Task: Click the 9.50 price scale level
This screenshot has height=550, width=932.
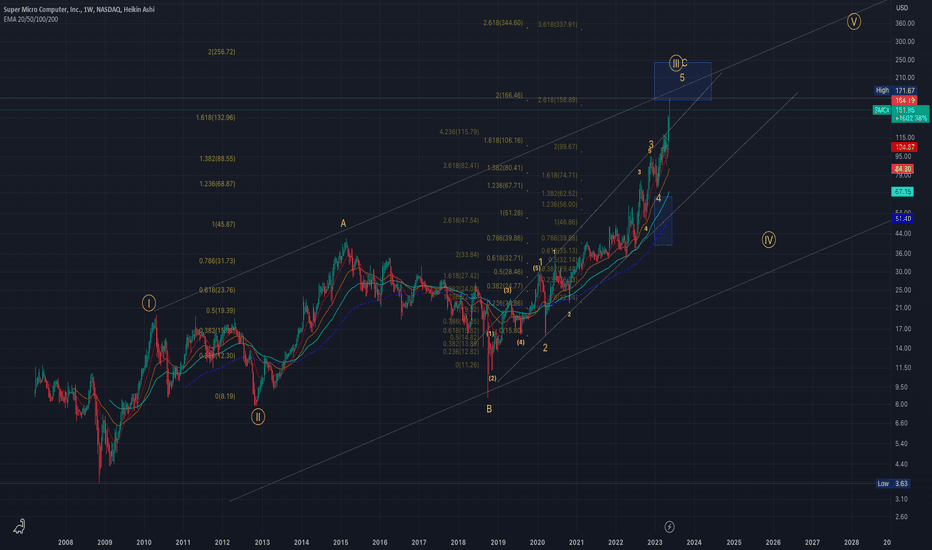Action: point(902,387)
